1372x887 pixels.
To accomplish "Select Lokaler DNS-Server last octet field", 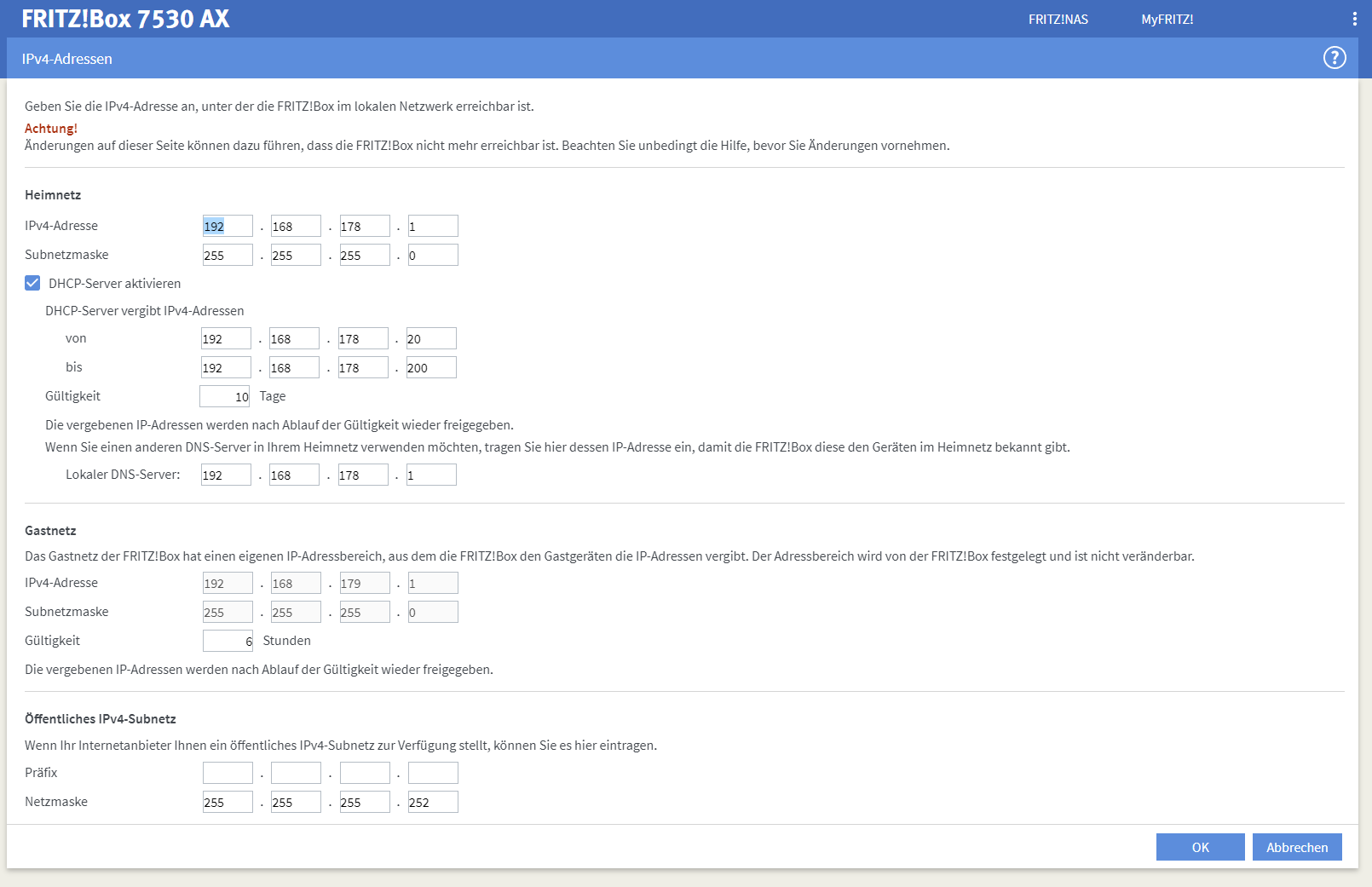I will (431, 475).
